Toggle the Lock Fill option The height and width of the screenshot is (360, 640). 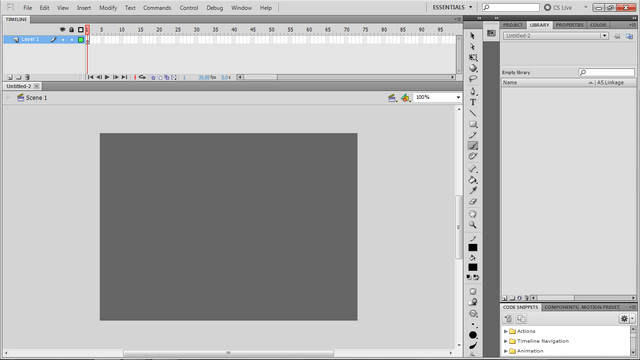pos(473,302)
